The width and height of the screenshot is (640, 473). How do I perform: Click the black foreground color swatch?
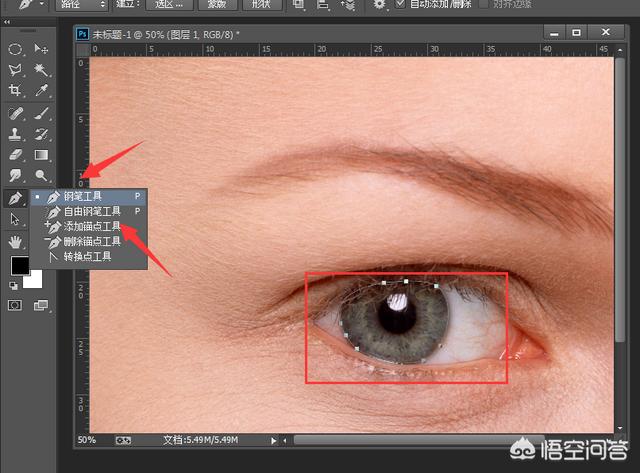20,266
